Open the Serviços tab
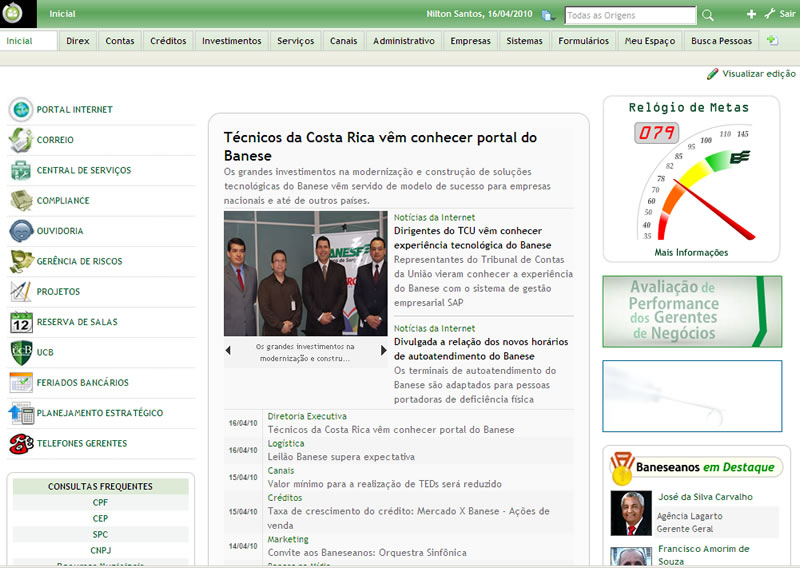Image resolution: width=800 pixels, height=568 pixels. point(295,41)
